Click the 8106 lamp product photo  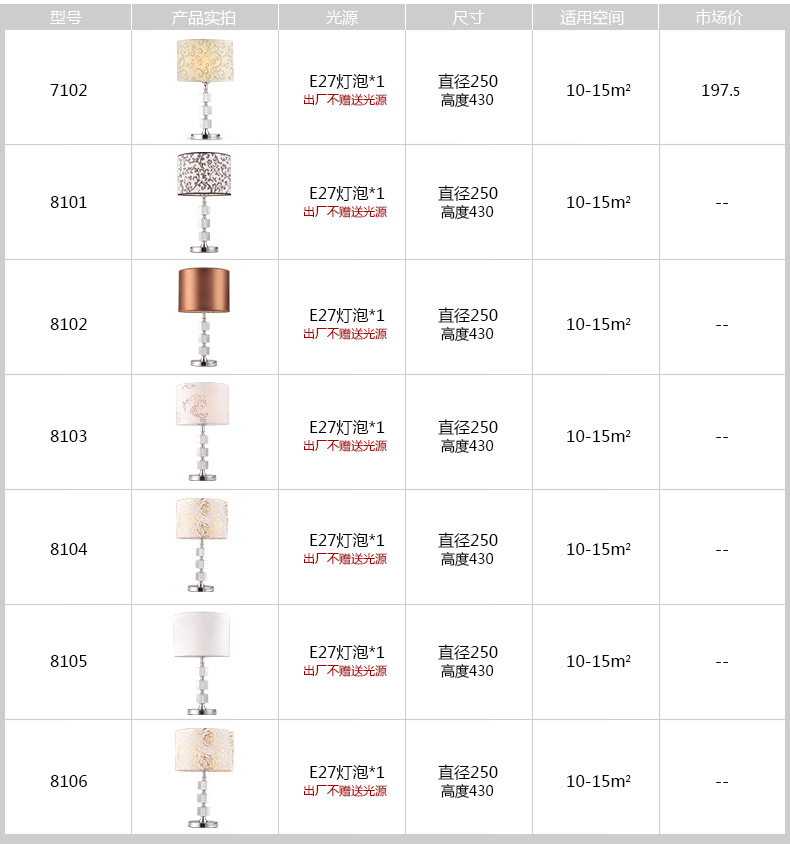point(204,778)
